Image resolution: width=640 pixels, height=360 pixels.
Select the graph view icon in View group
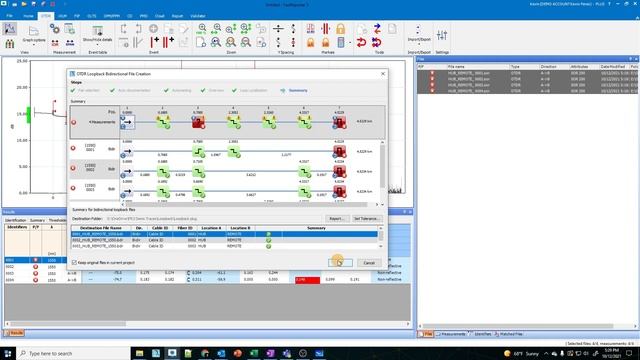coord(9,29)
